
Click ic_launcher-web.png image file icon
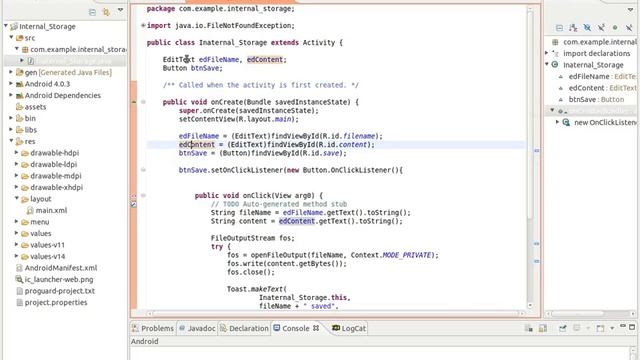(x=19, y=280)
